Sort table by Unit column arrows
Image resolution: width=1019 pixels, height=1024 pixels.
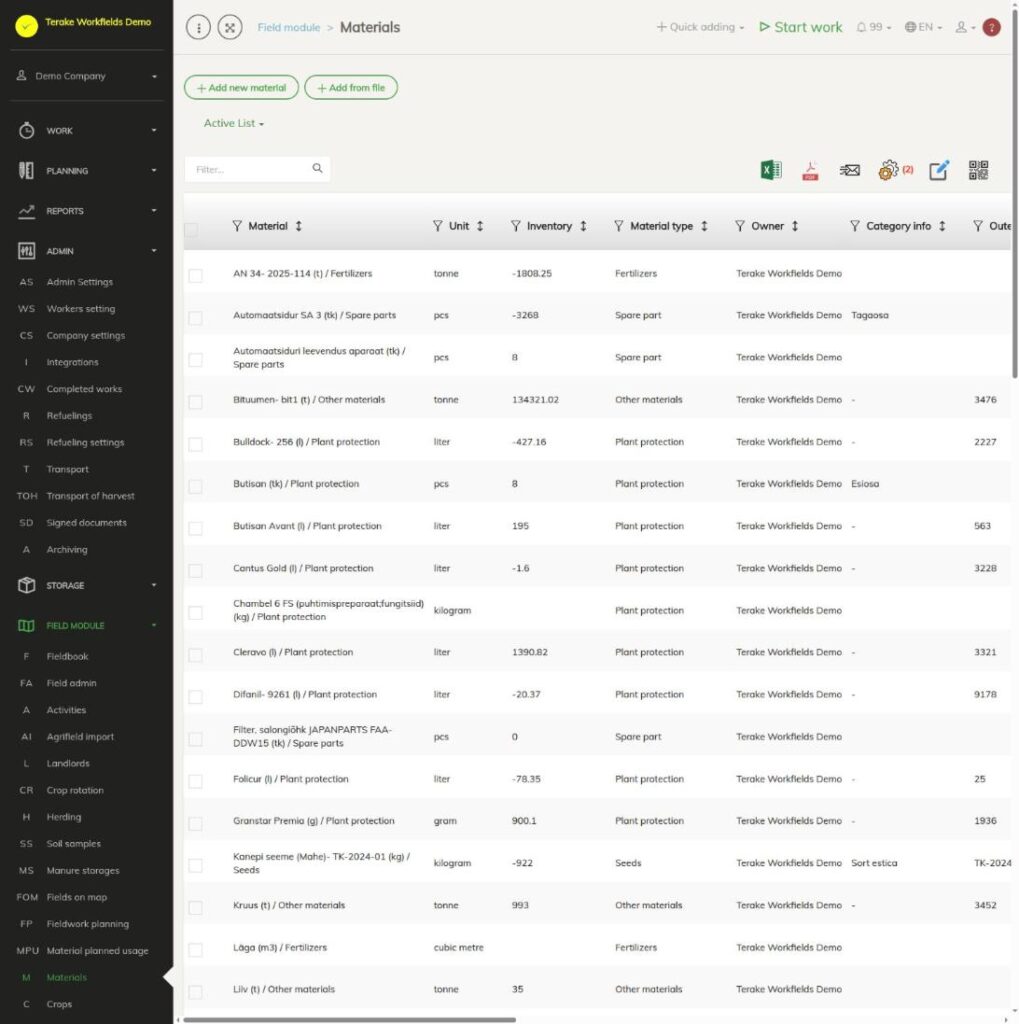pos(480,226)
